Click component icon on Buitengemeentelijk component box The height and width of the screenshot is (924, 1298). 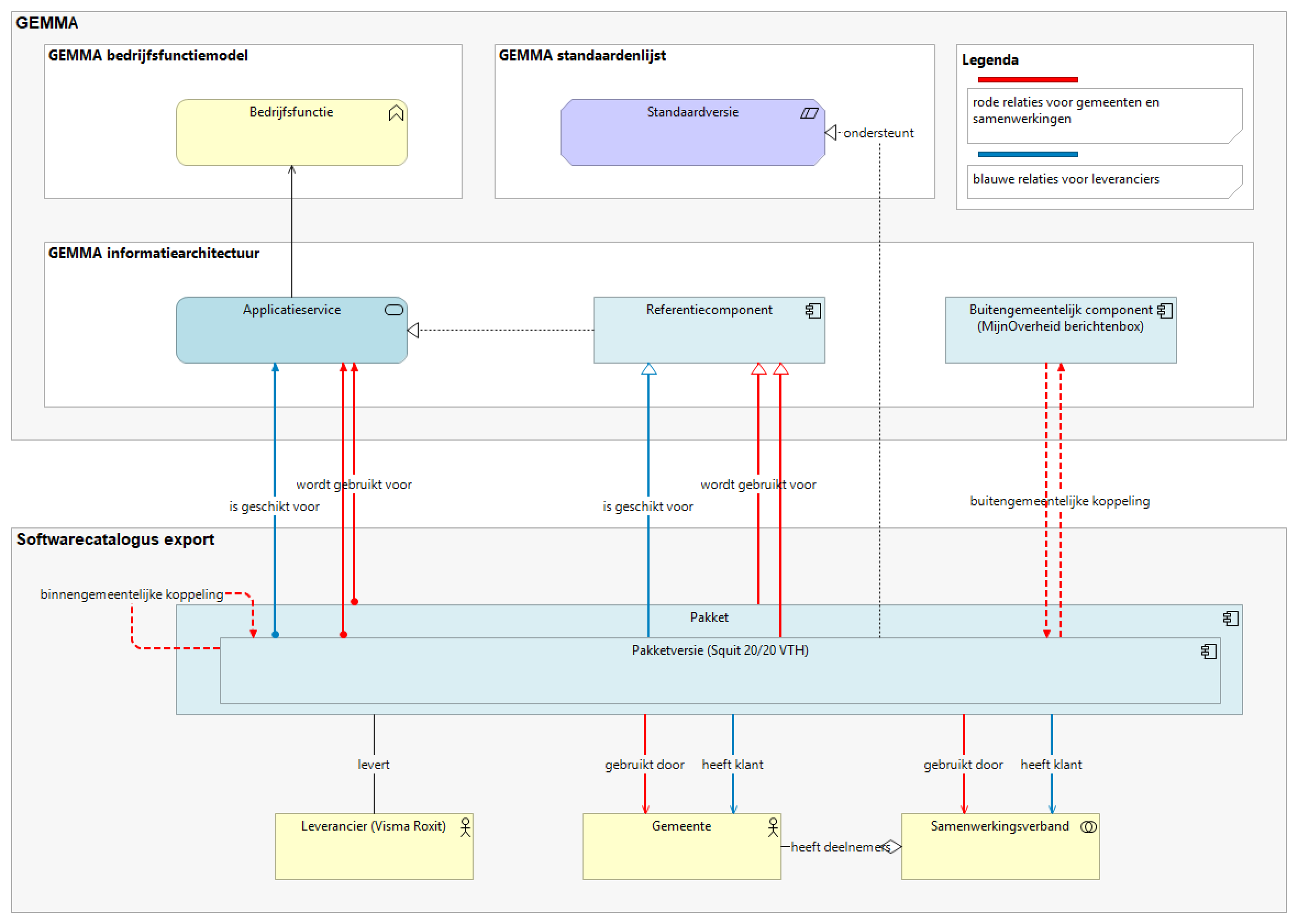[1165, 311]
